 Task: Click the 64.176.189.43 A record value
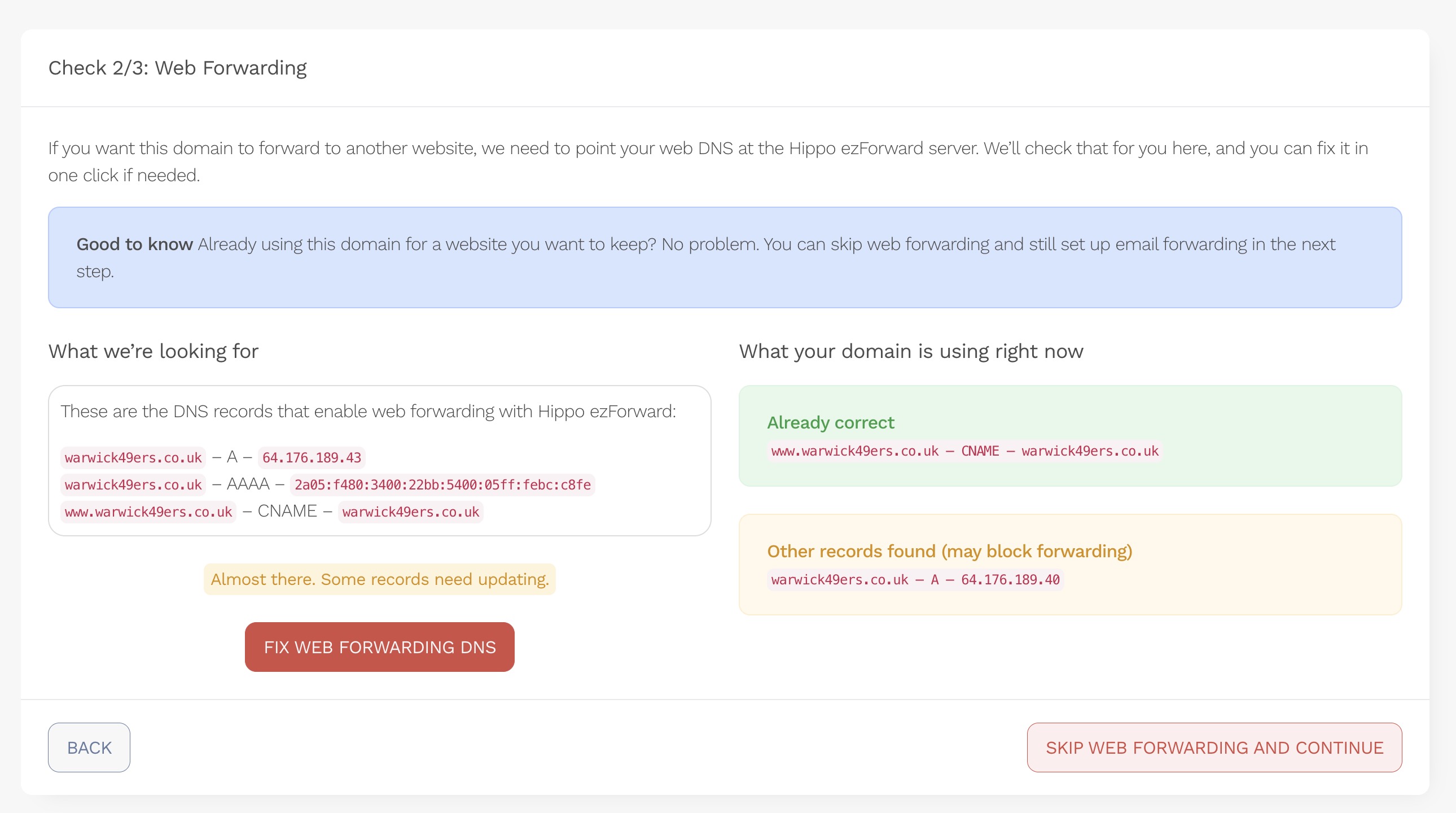coord(312,457)
